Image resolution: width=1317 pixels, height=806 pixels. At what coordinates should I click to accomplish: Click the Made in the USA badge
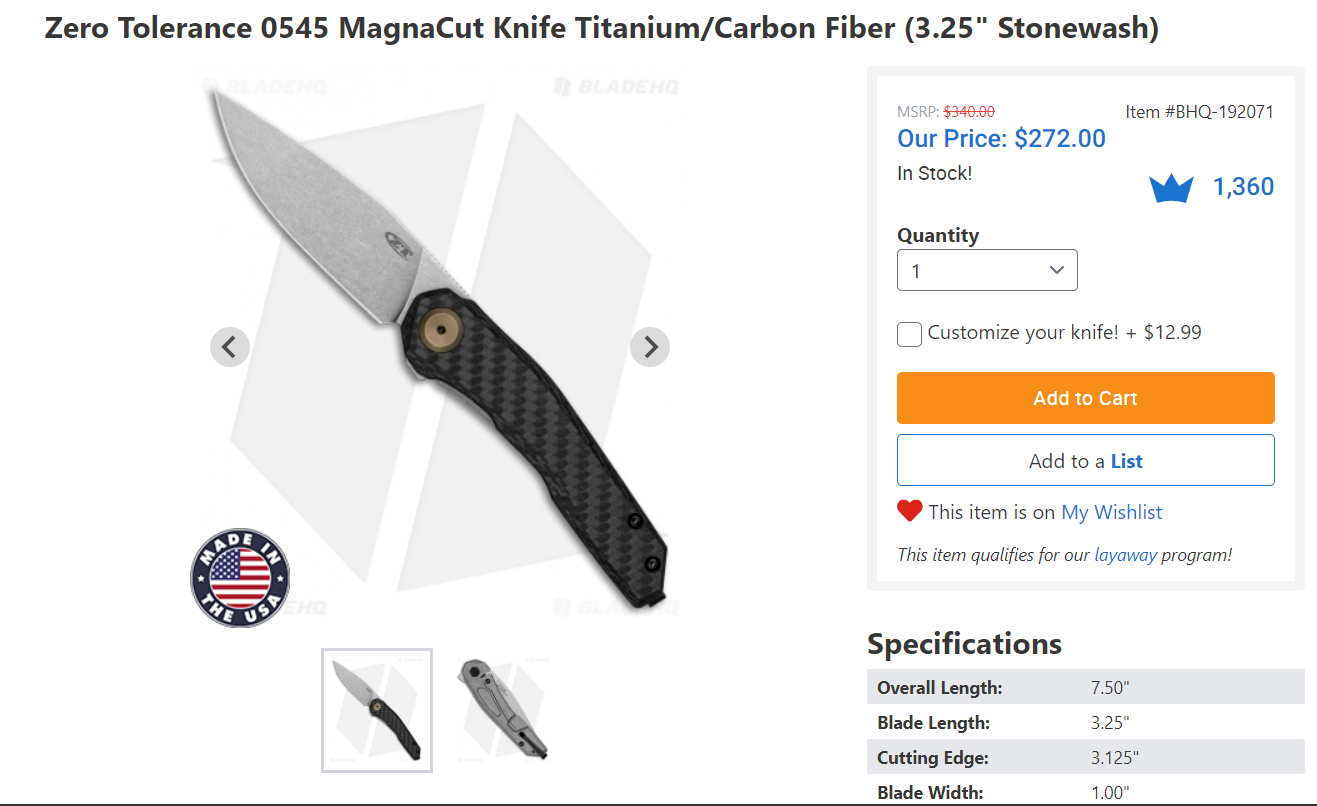(240, 578)
